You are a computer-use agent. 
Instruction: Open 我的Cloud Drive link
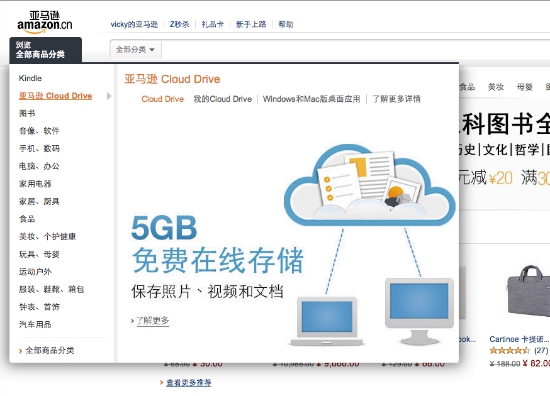click(x=223, y=99)
